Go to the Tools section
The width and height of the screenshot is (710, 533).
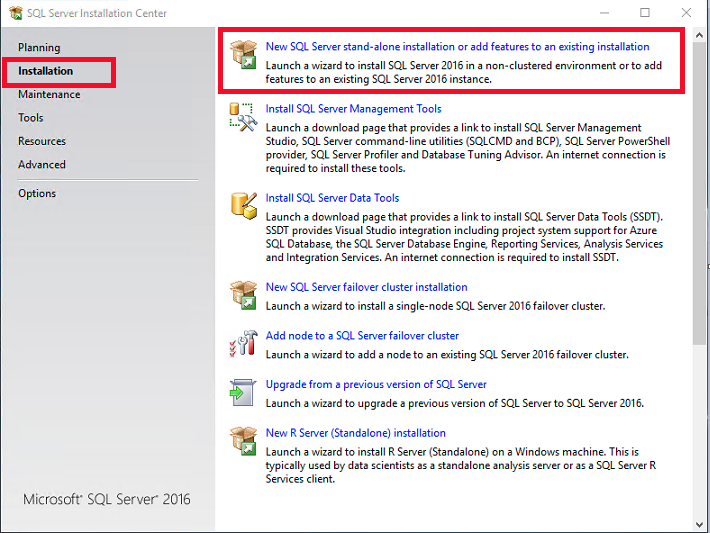point(31,118)
